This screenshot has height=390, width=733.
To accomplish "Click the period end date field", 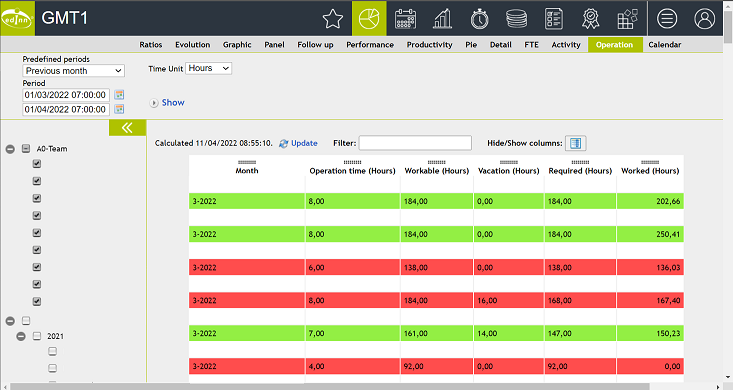I will (x=66, y=109).
